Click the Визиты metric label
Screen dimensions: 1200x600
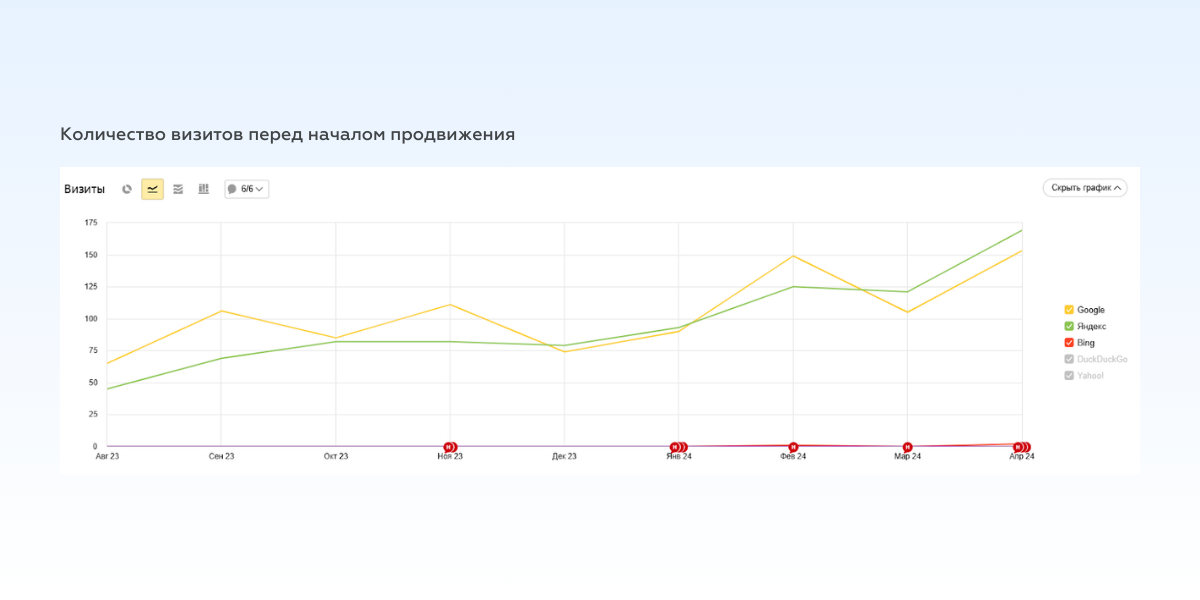[85, 189]
